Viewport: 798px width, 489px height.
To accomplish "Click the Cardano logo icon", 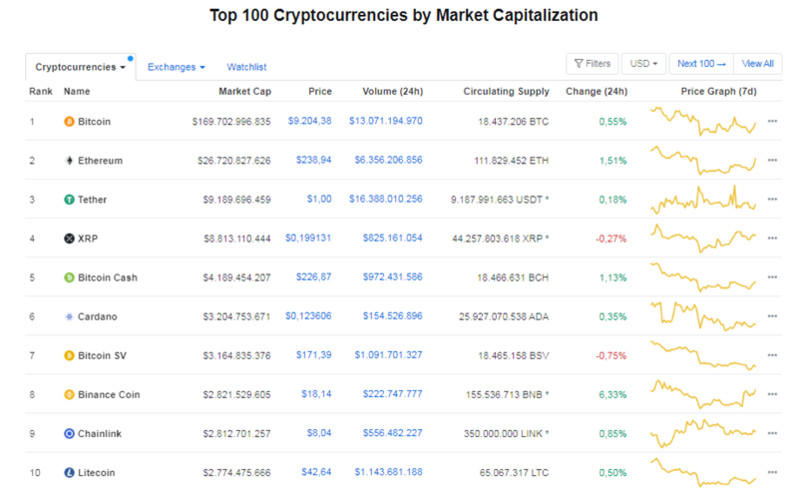I will [x=69, y=316].
